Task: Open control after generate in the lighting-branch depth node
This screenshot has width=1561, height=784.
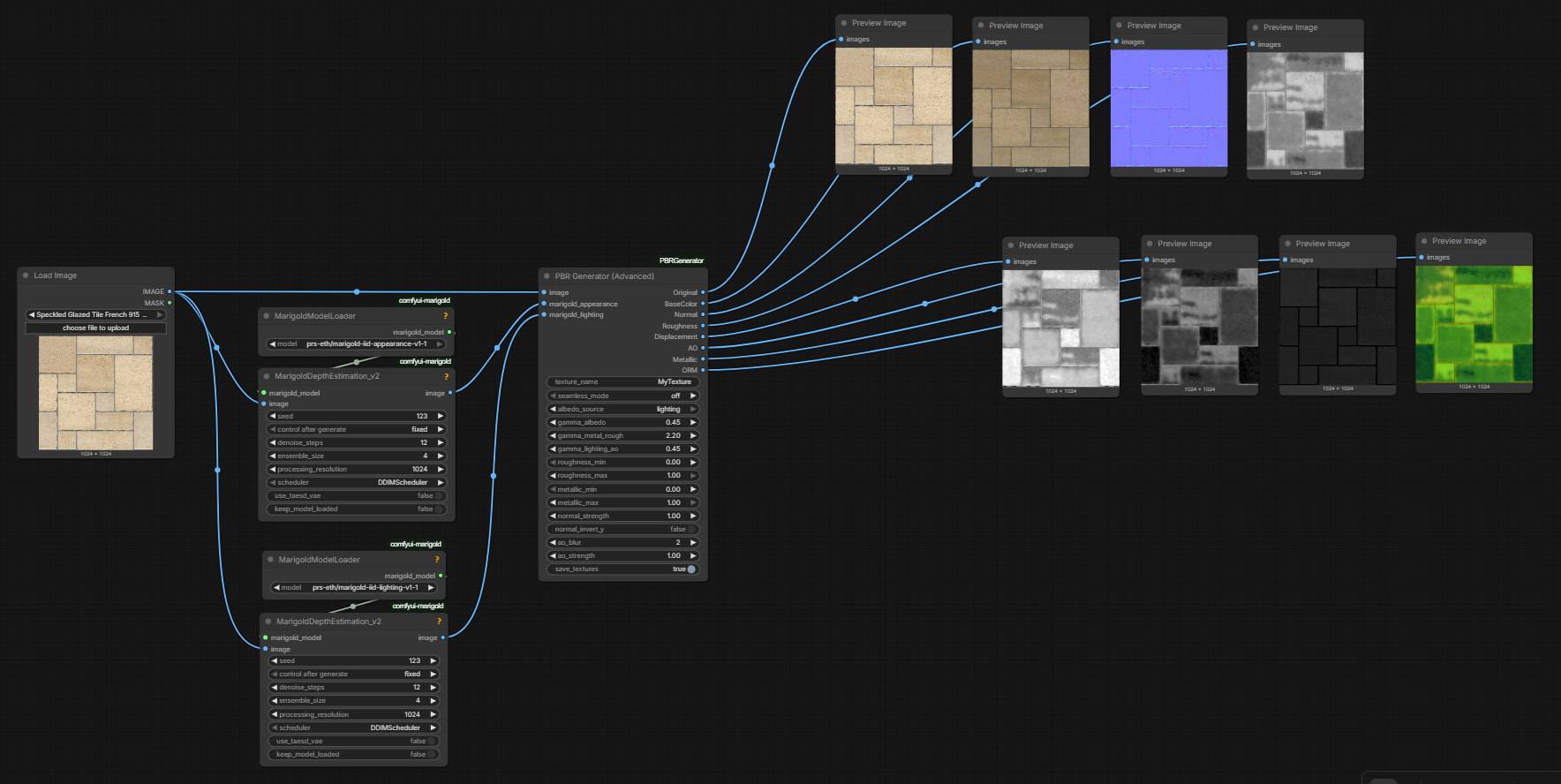Action: click(x=354, y=674)
